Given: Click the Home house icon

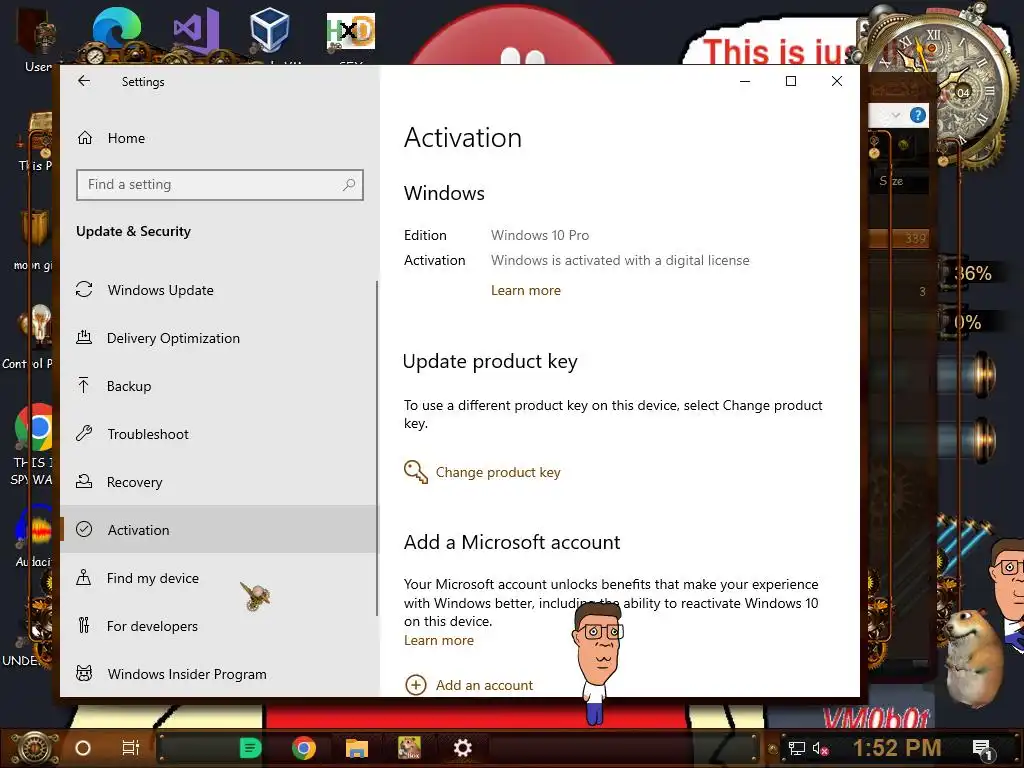Looking at the screenshot, I should (85, 138).
